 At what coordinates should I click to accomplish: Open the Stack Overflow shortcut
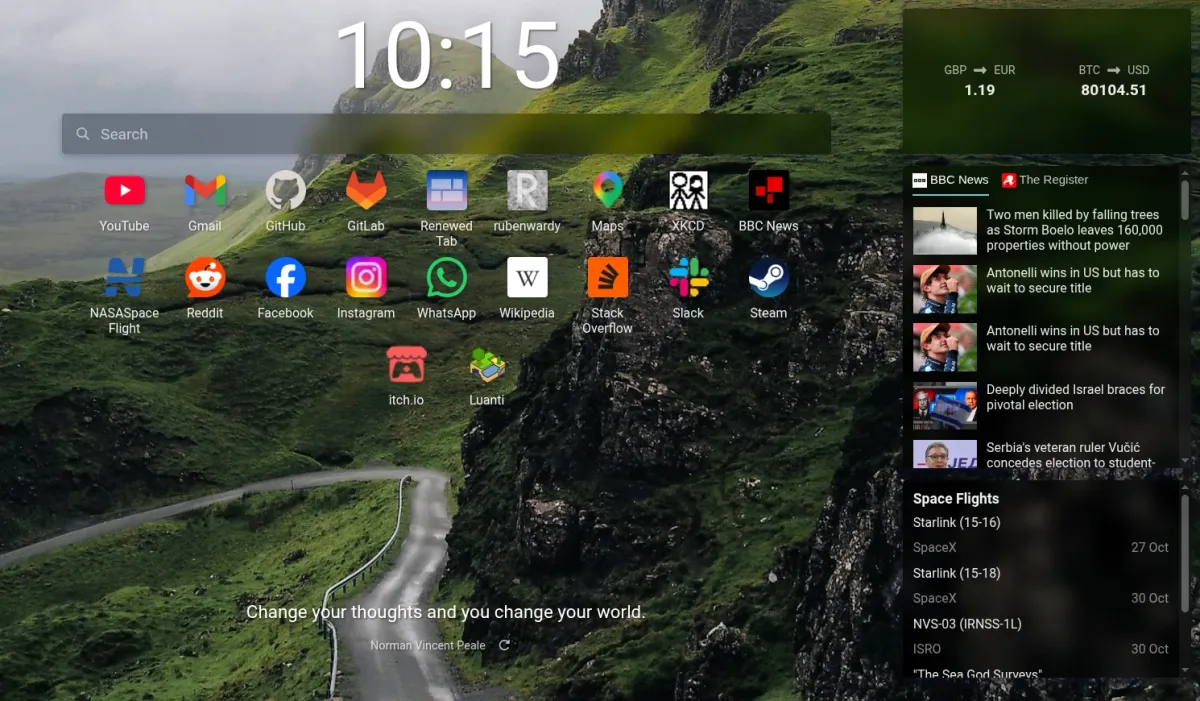[x=607, y=295]
